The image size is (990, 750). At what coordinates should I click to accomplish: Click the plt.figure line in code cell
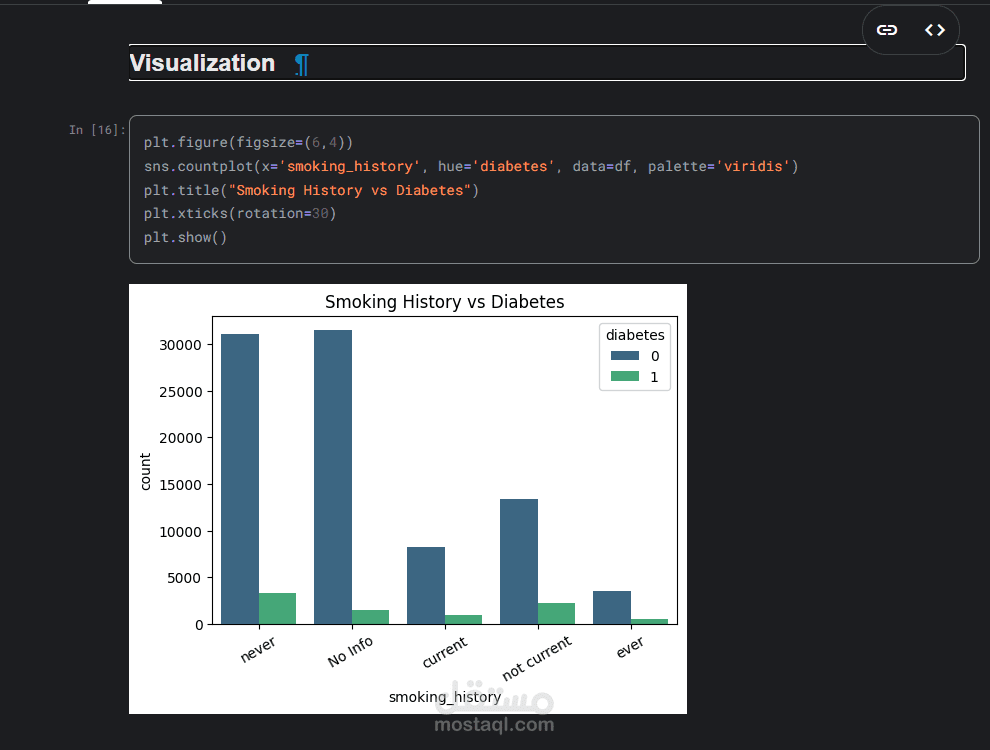click(248, 143)
